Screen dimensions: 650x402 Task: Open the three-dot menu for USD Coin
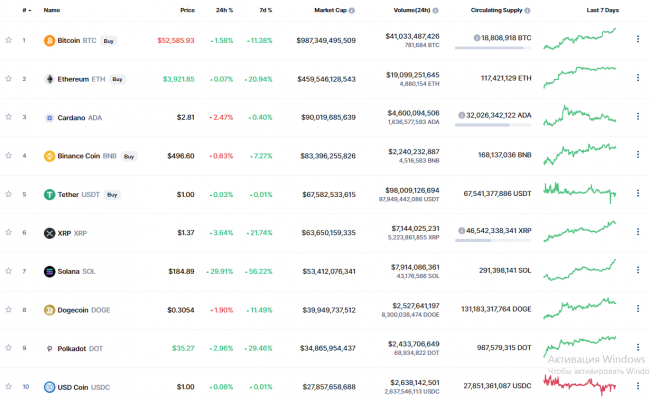pos(638,386)
